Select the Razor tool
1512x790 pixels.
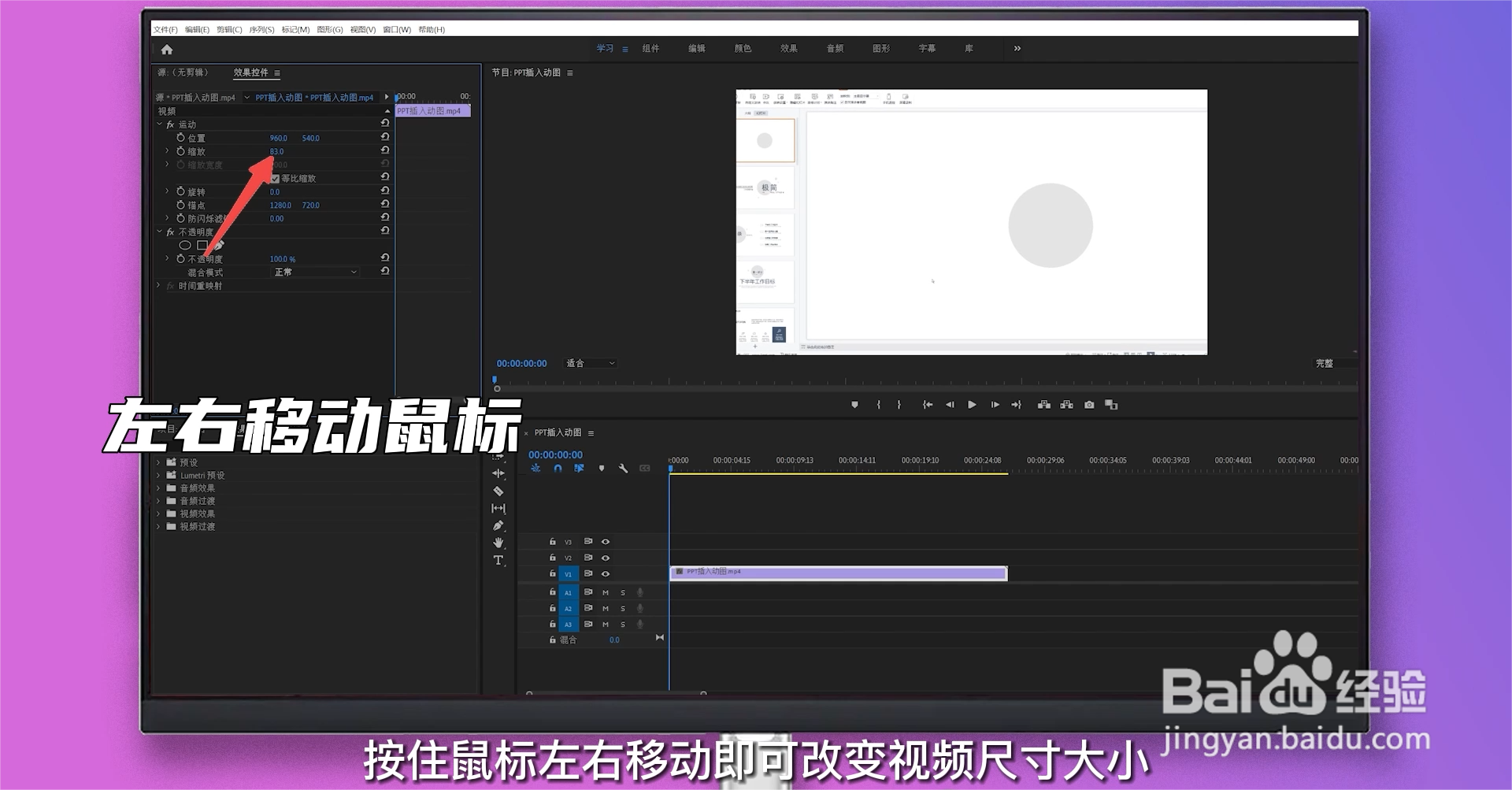point(498,491)
